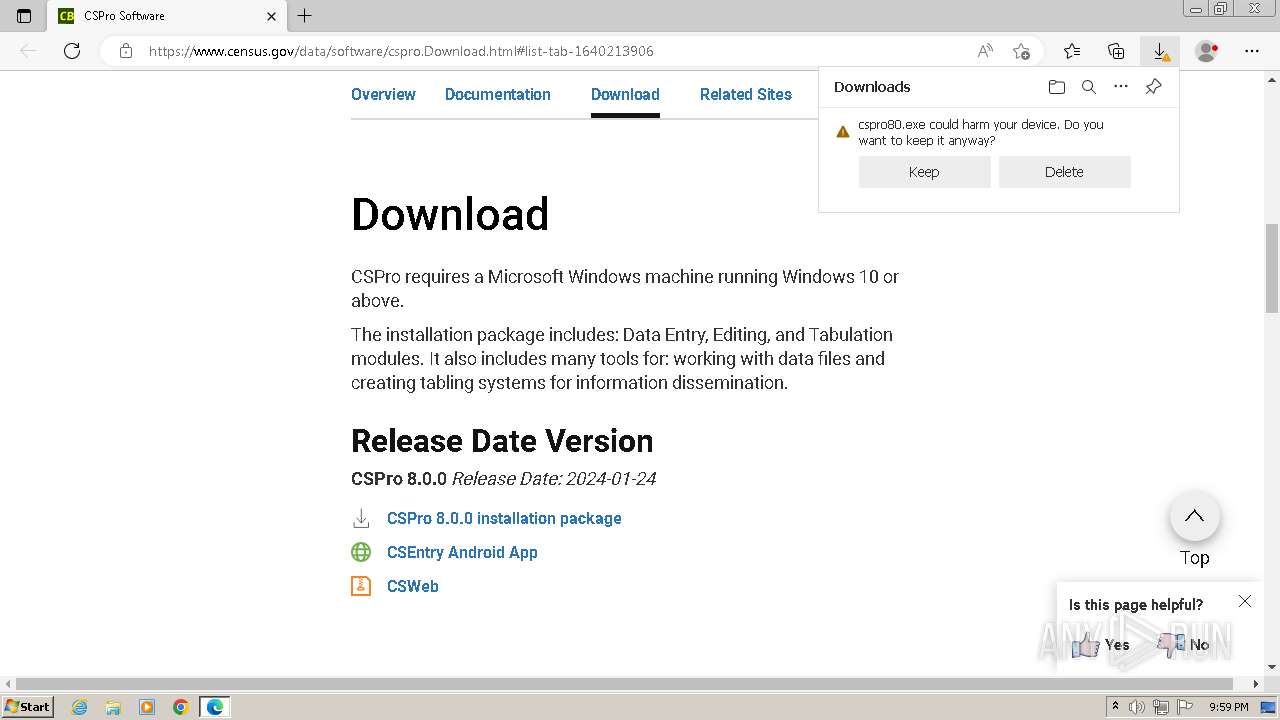Answer No with thumbs down

point(1183,645)
